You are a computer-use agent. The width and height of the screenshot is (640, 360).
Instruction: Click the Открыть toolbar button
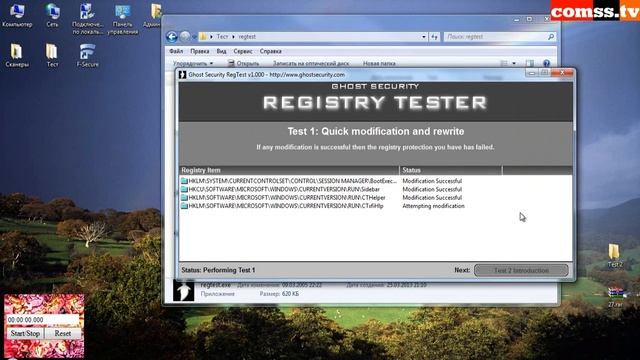click(x=243, y=64)
